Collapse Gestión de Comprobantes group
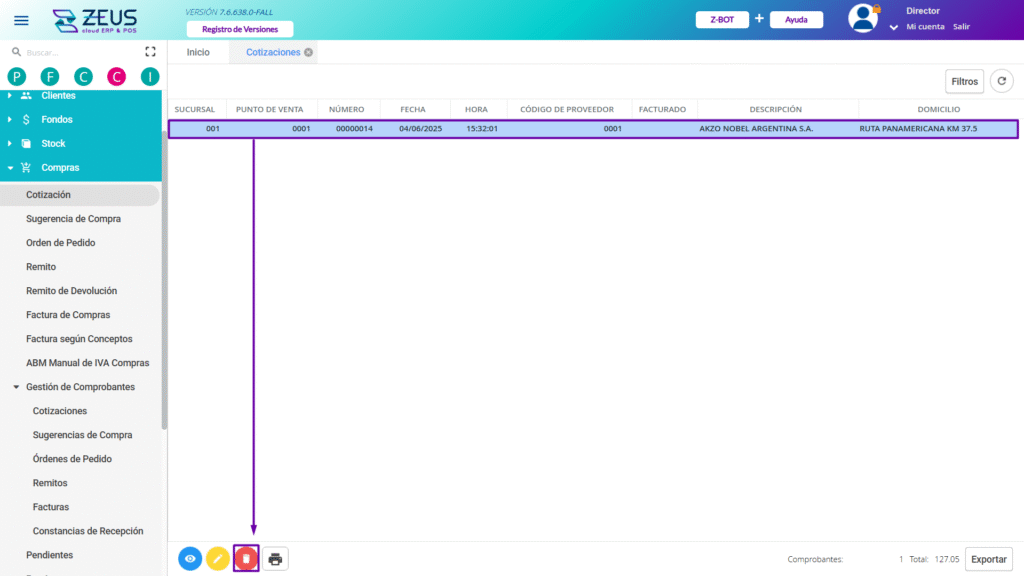1024x576 pixels. coord(16,387)
